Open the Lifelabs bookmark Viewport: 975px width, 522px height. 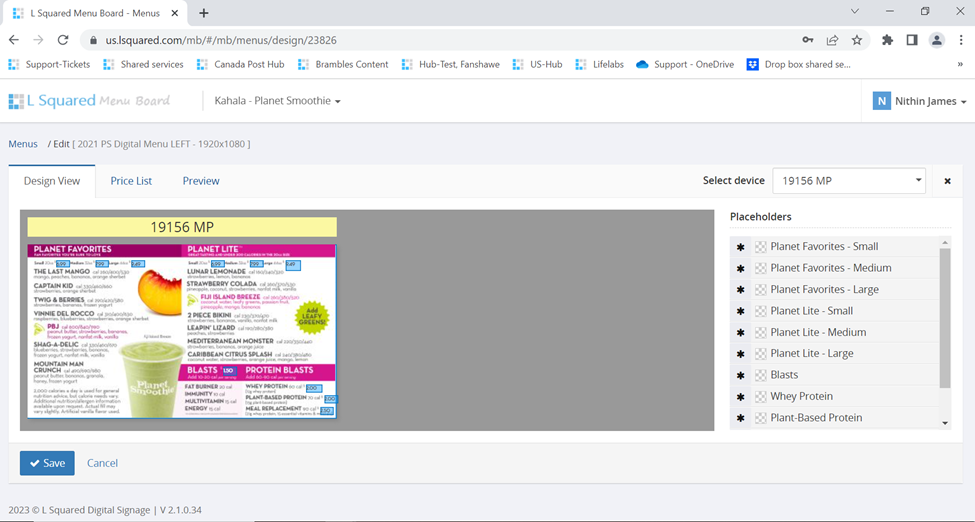(x=599, y=64)
